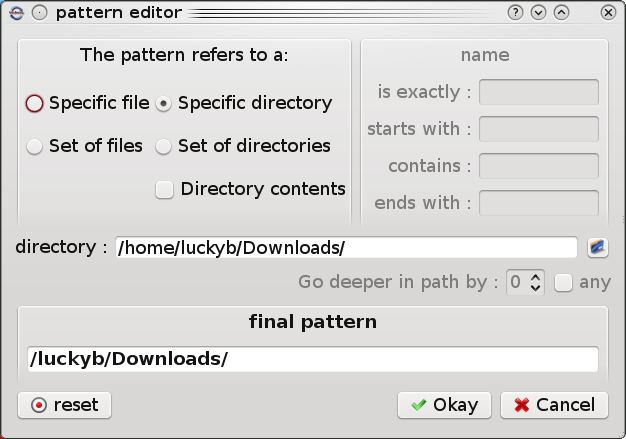Choose the Set of directories option
This screenshot has width=626, height=439.
[x=164, y=147]
